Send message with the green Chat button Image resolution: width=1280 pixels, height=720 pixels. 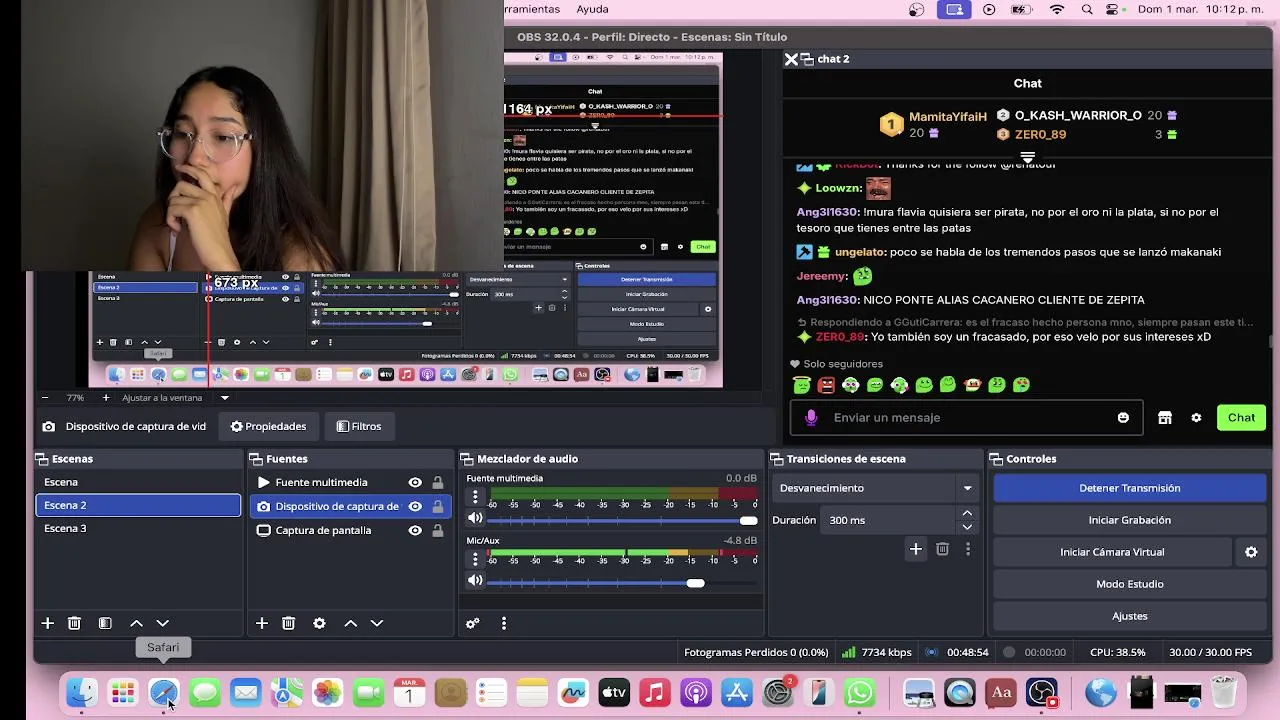coord(1241,418)
